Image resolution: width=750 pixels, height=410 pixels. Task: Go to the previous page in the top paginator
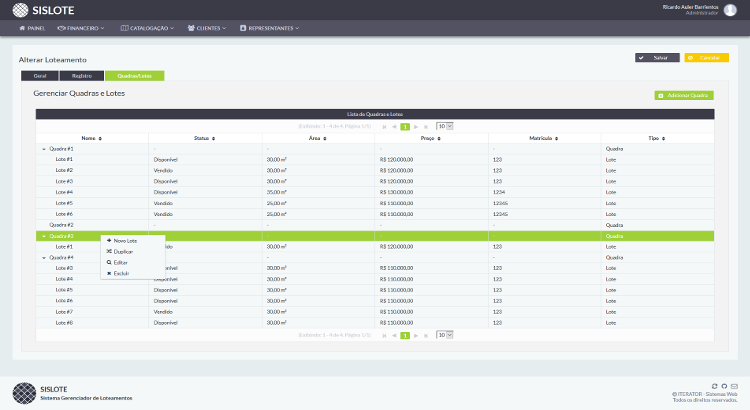click(x=394, y=127)
